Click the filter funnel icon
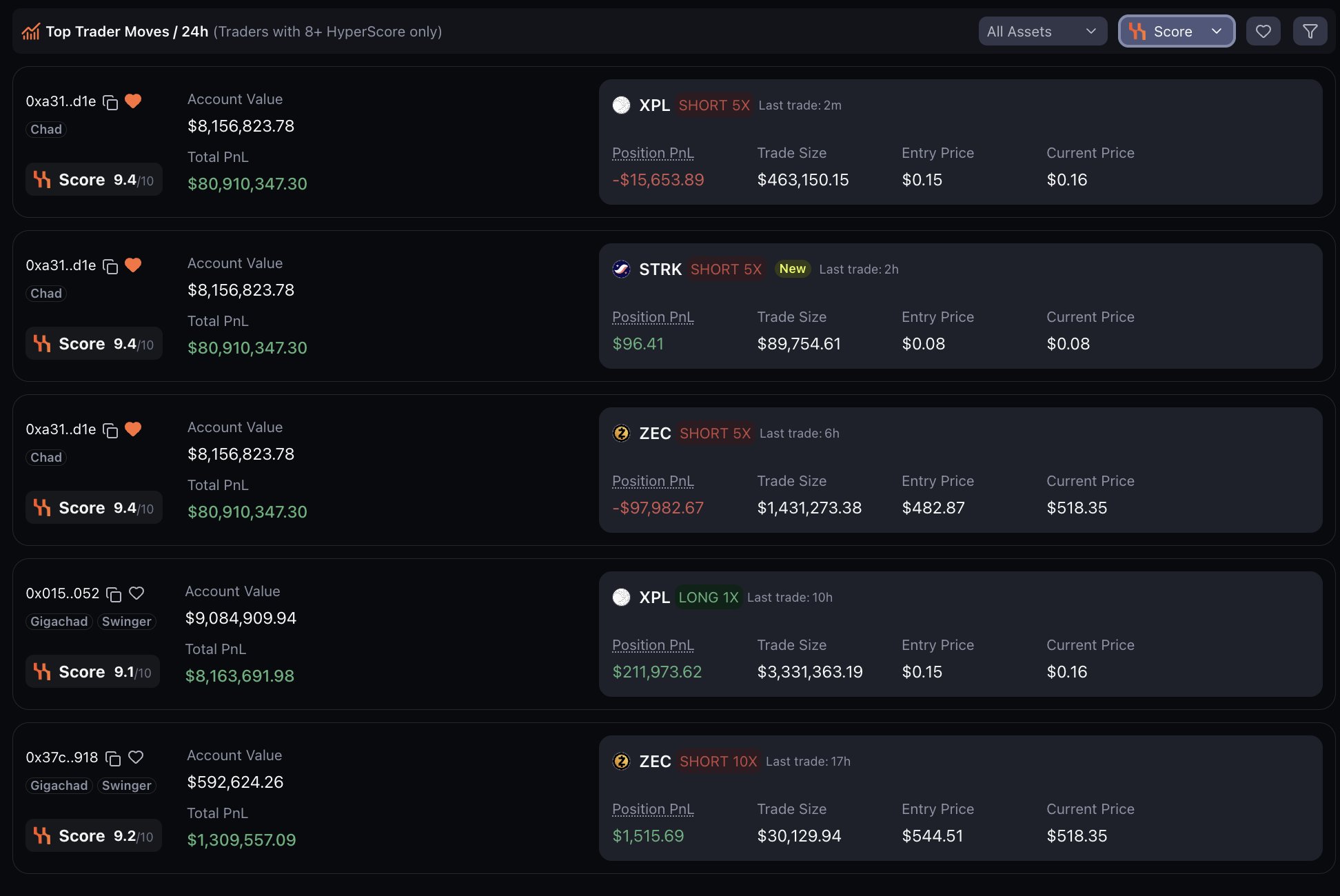The image size is (1340, 896). tap(1310, 32)
